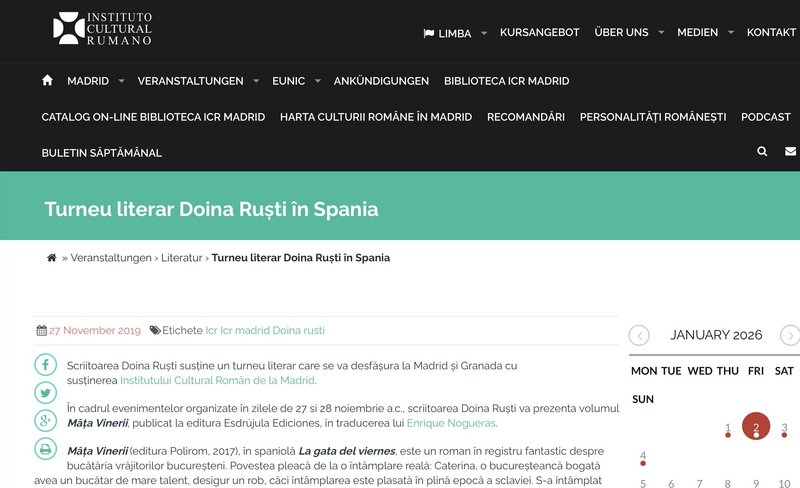This screenshot has width=800, height=488.
Task: Open the search magnifier icon
Action: point(762,152)
